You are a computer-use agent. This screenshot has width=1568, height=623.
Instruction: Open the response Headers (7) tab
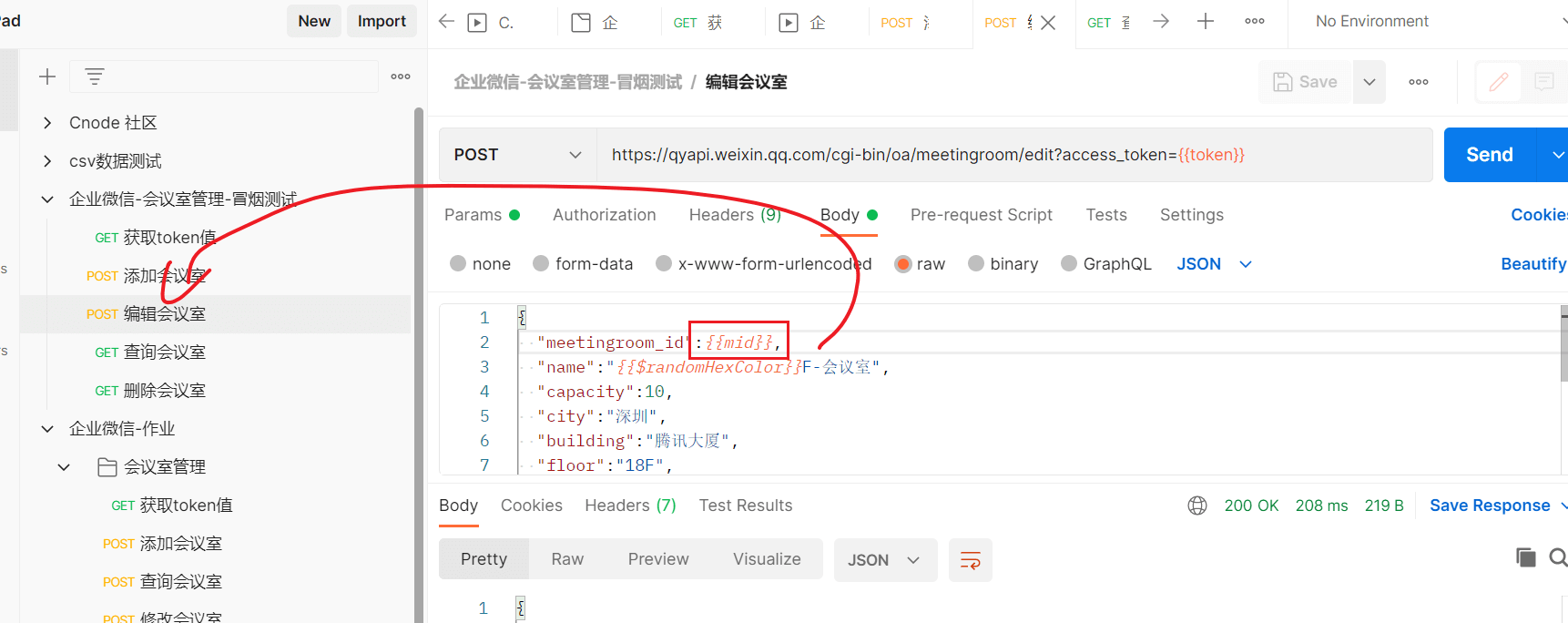pos(630,506)
